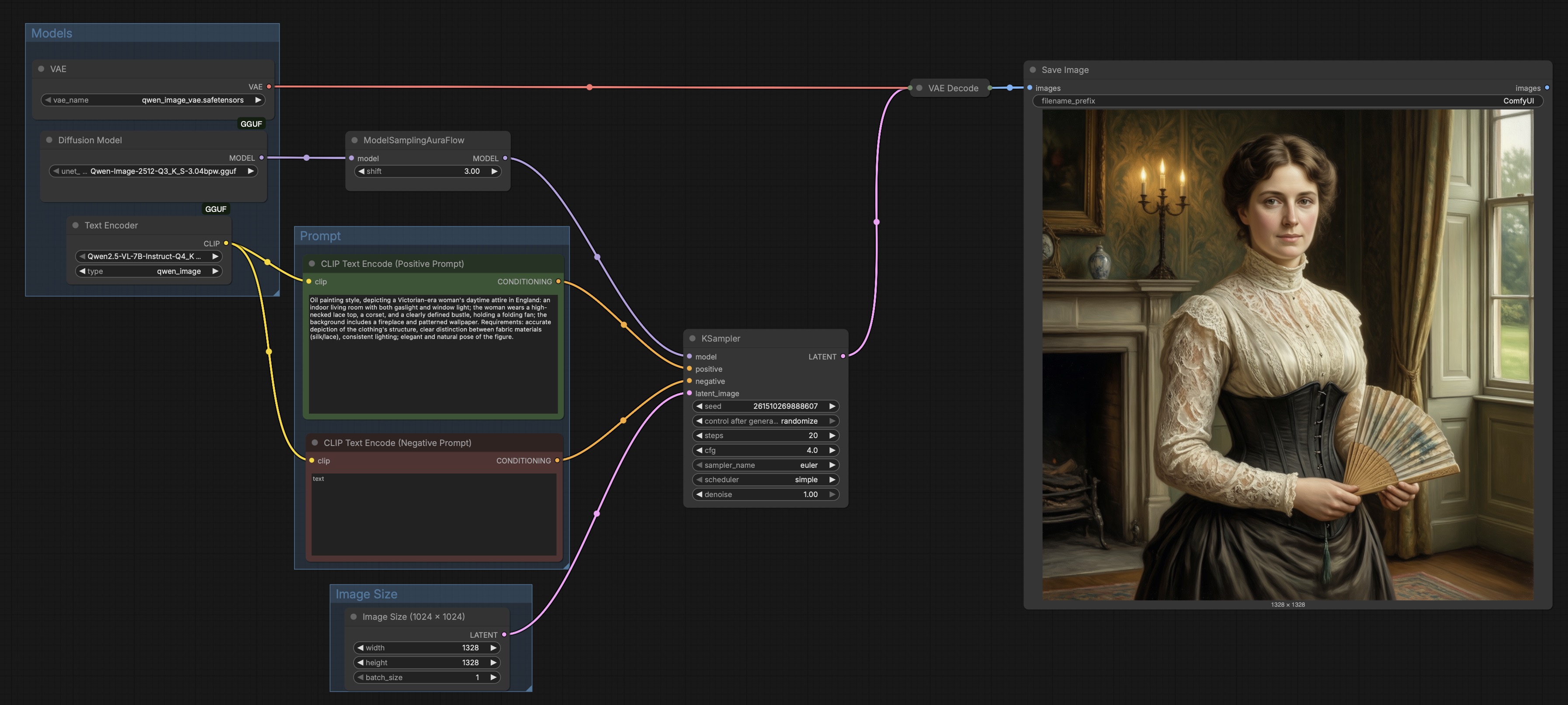Increase shift value with right arrow
Screen dimensions: 1568x705
coord(494,171)
